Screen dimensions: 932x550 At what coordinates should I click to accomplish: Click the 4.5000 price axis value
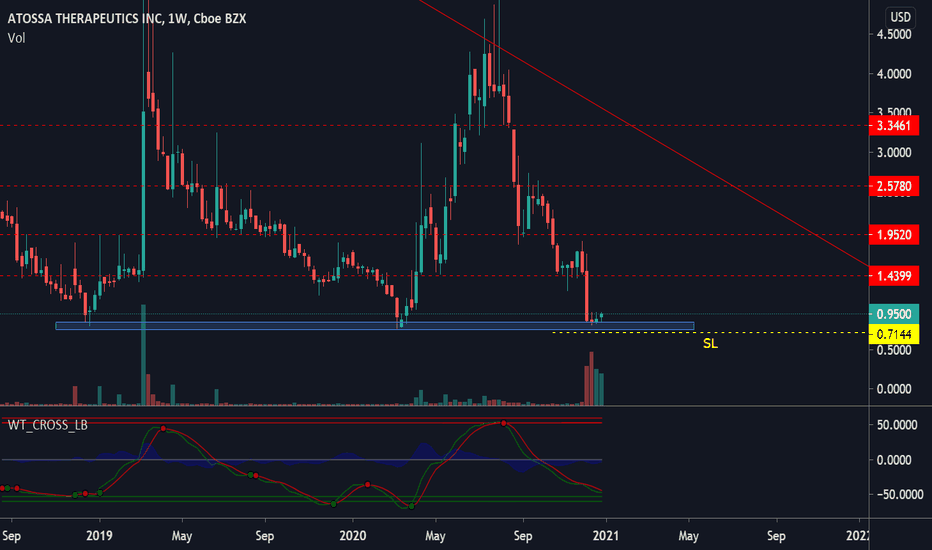click(894, 34)
